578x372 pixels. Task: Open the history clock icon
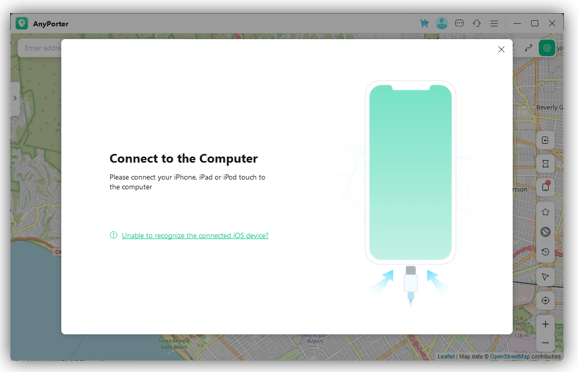point(546,252)
